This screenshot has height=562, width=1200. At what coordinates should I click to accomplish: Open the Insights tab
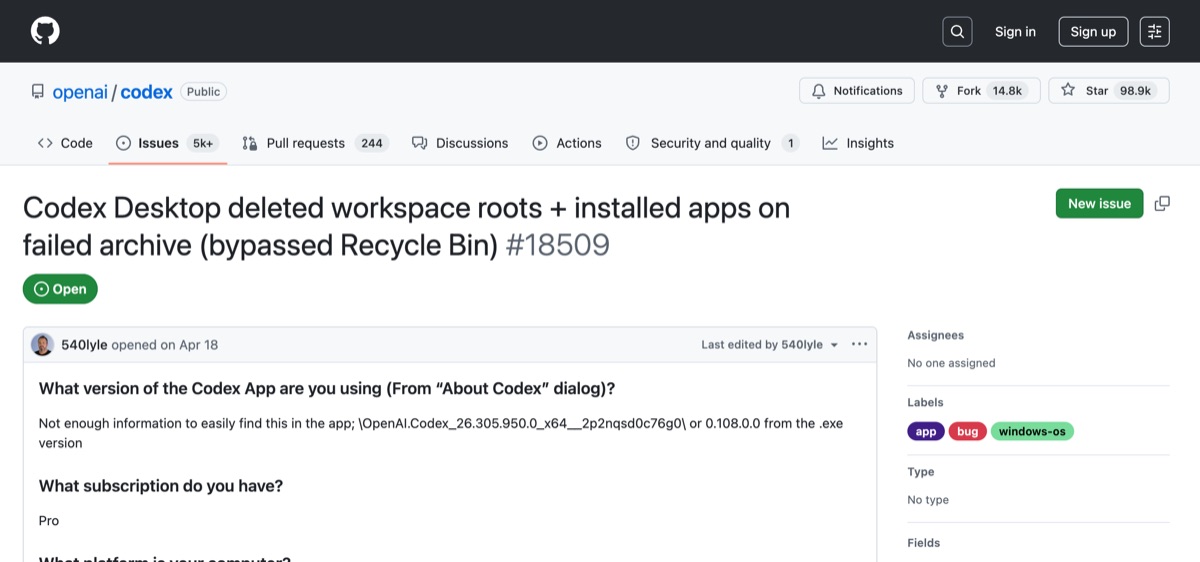(x=858, y=143)
